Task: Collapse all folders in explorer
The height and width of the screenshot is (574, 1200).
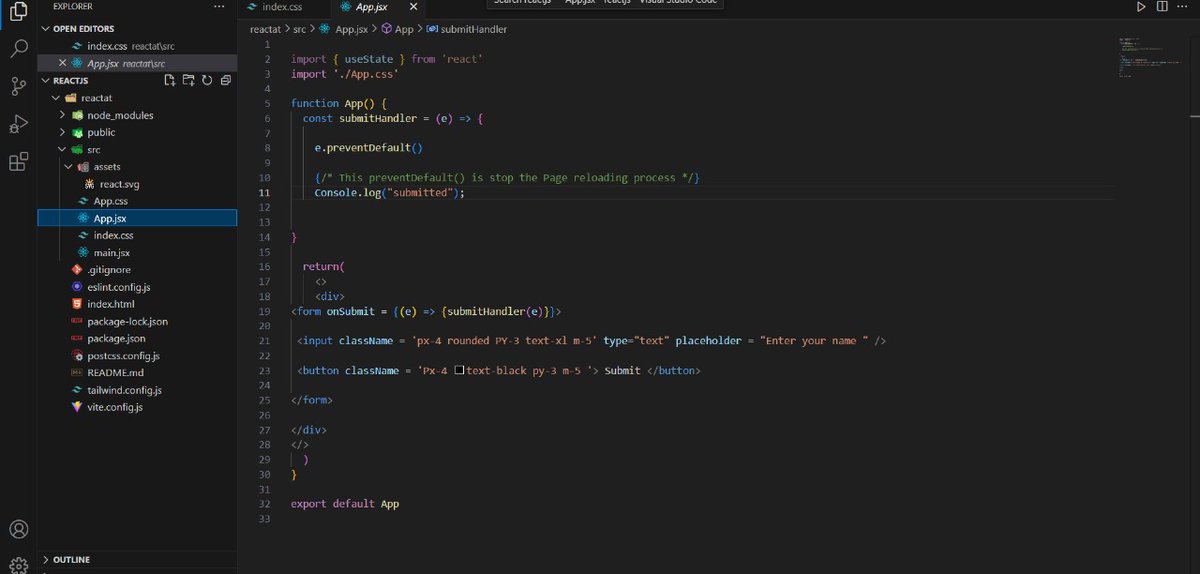Action: pos(225,80)
